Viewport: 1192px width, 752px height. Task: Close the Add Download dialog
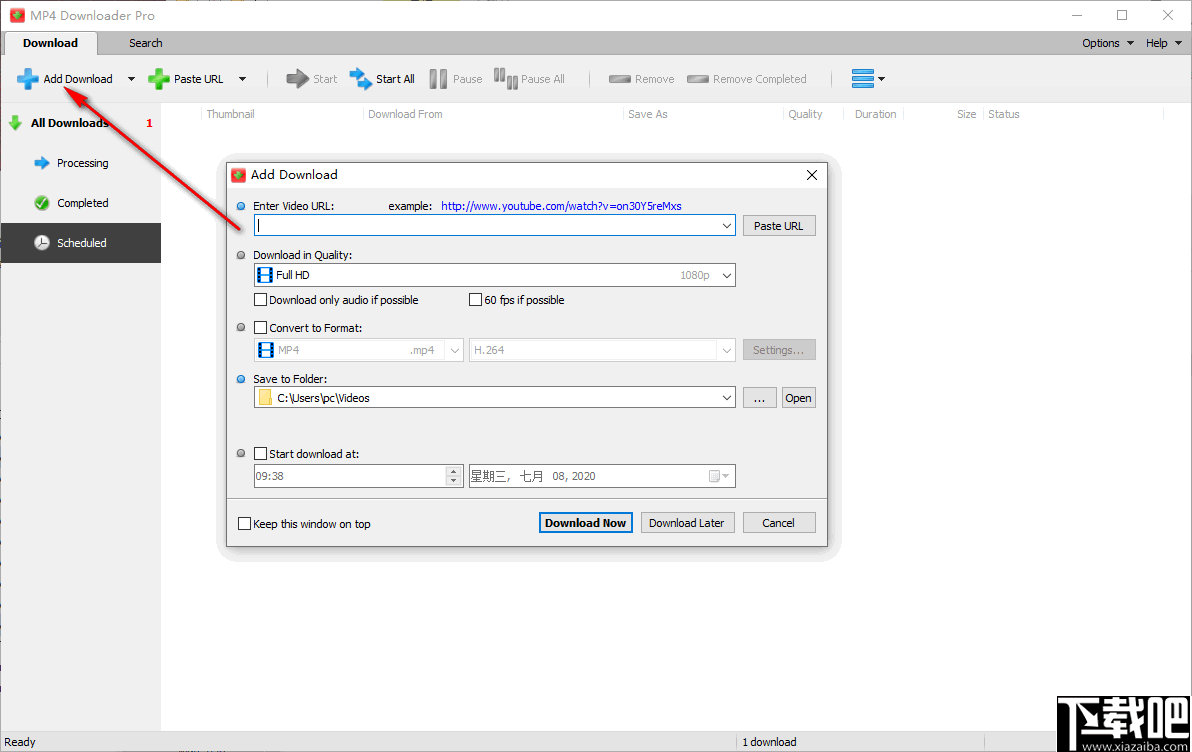point(812,175)
